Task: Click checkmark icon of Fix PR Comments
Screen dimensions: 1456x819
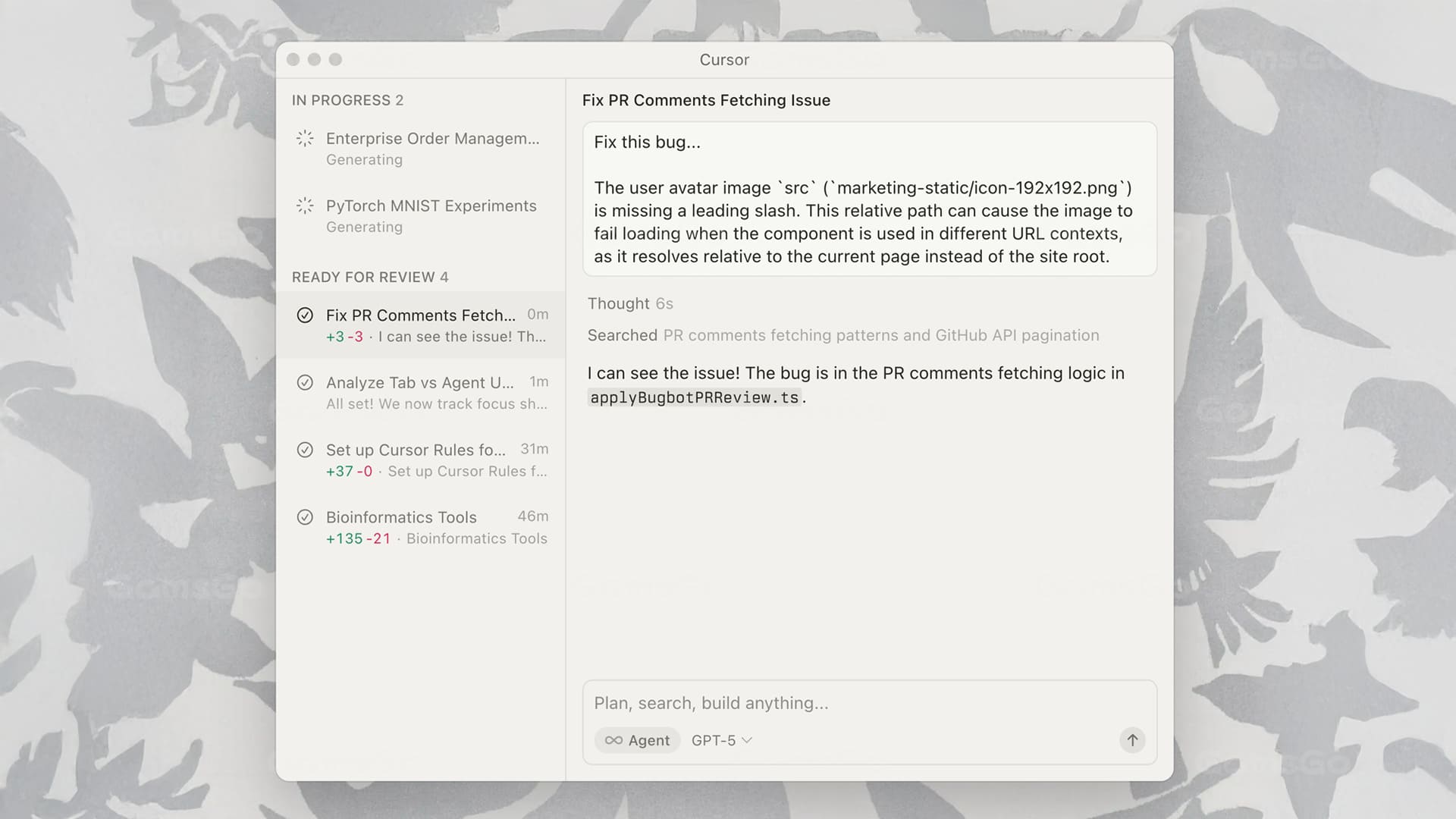Action: (305, 315)
